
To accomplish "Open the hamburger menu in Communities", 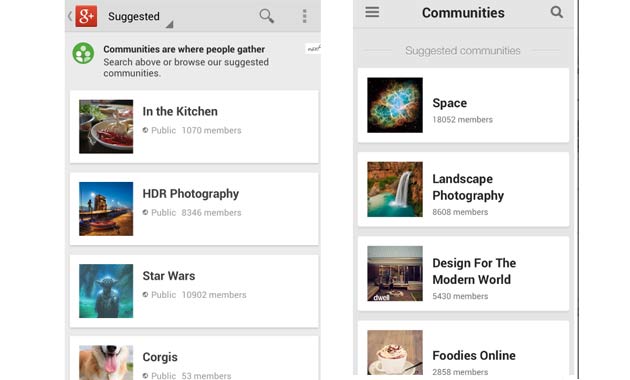I will coord(372,12).
